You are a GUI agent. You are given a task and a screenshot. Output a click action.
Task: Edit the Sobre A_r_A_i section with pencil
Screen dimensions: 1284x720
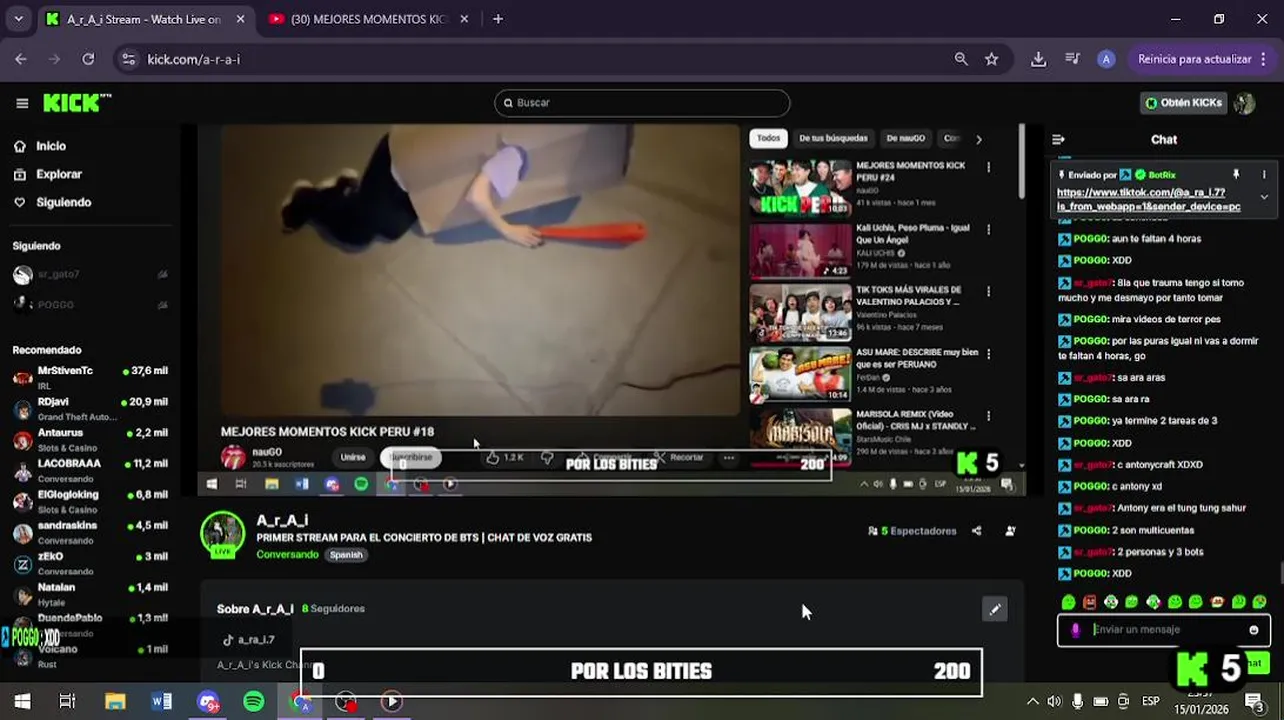coord(995,609)
